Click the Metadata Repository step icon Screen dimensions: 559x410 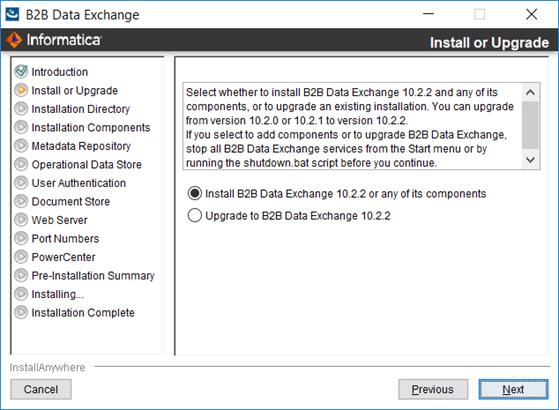click(21, 145)
